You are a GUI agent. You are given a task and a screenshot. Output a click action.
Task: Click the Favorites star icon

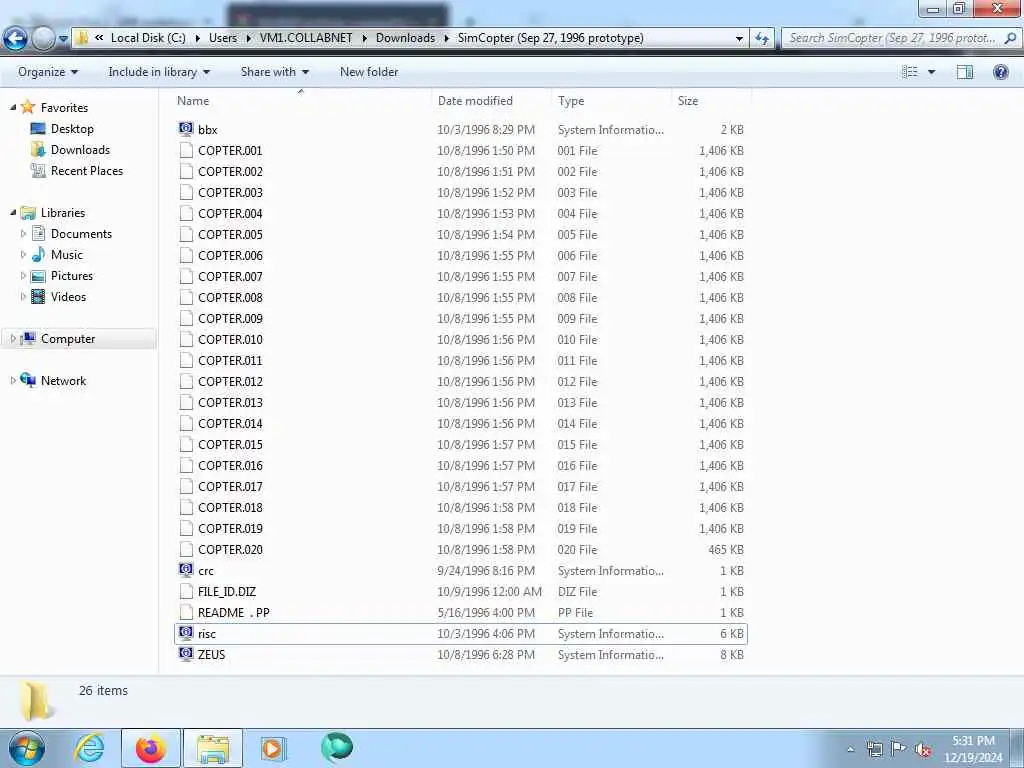27,106
